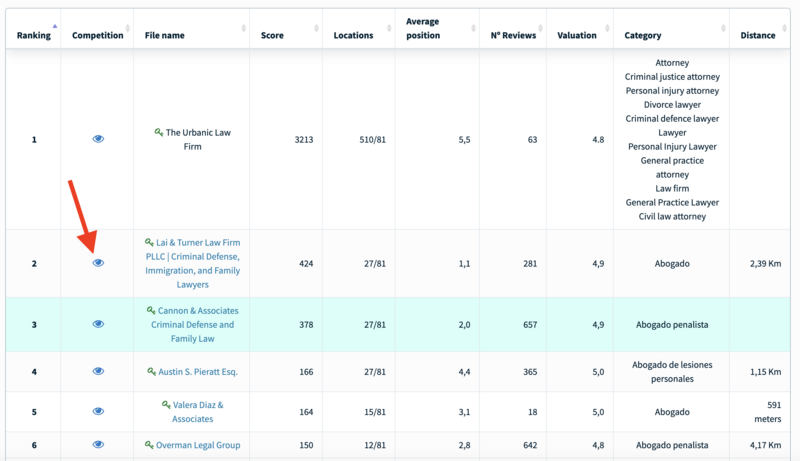The width and height of the screenshot is (800, 461).
Task: Click Civil law attorney category text
Action: [x=672, y=216]
